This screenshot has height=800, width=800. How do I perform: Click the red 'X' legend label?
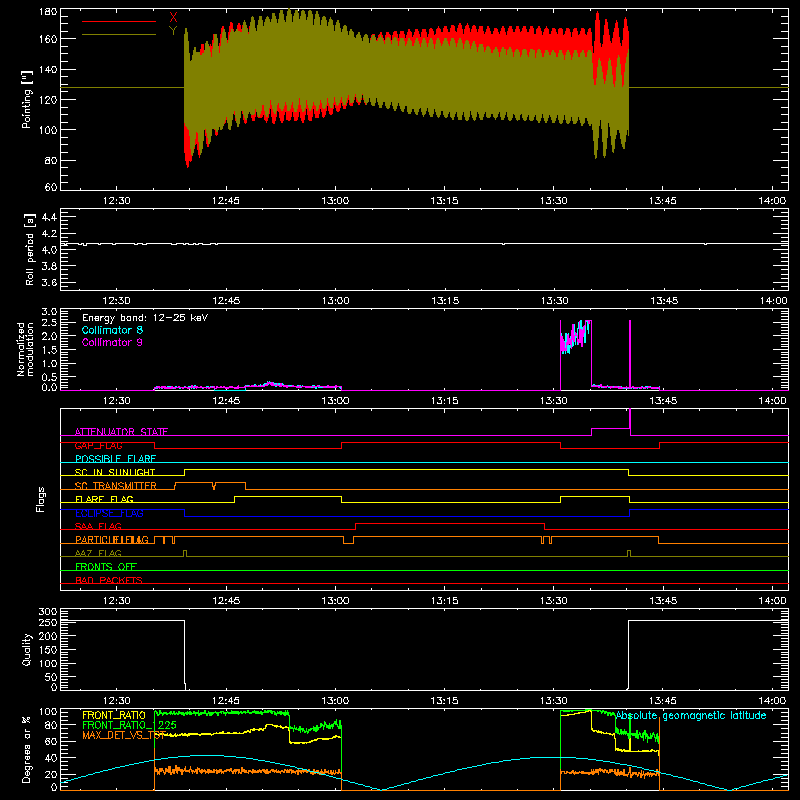coord(173,18)
